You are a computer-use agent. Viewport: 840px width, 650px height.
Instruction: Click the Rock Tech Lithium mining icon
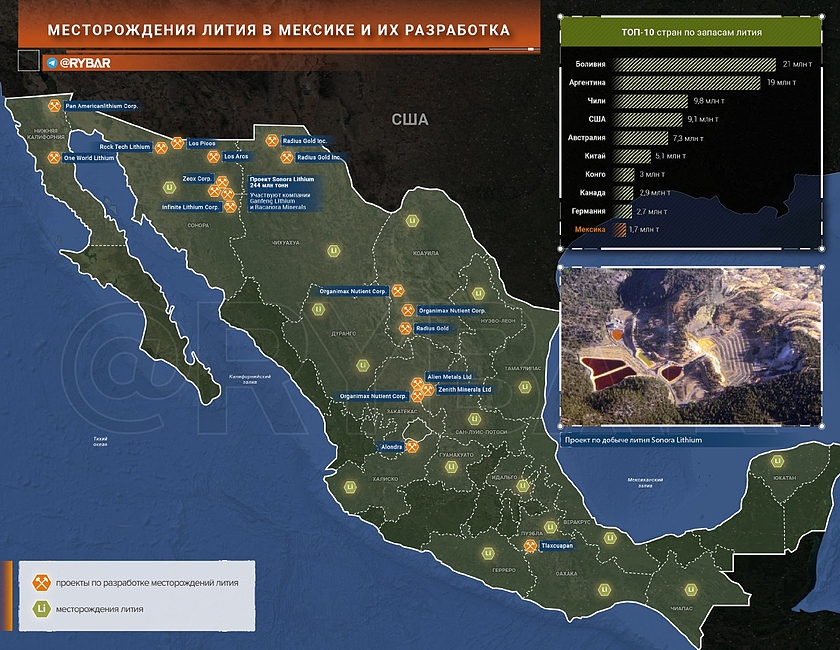click(x=162, y=147)
